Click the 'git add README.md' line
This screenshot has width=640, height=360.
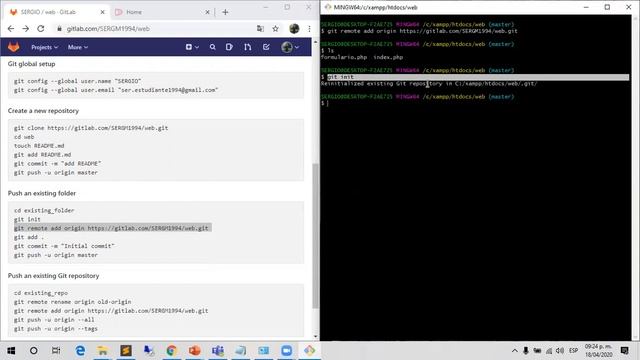click(x=42, y=155)
